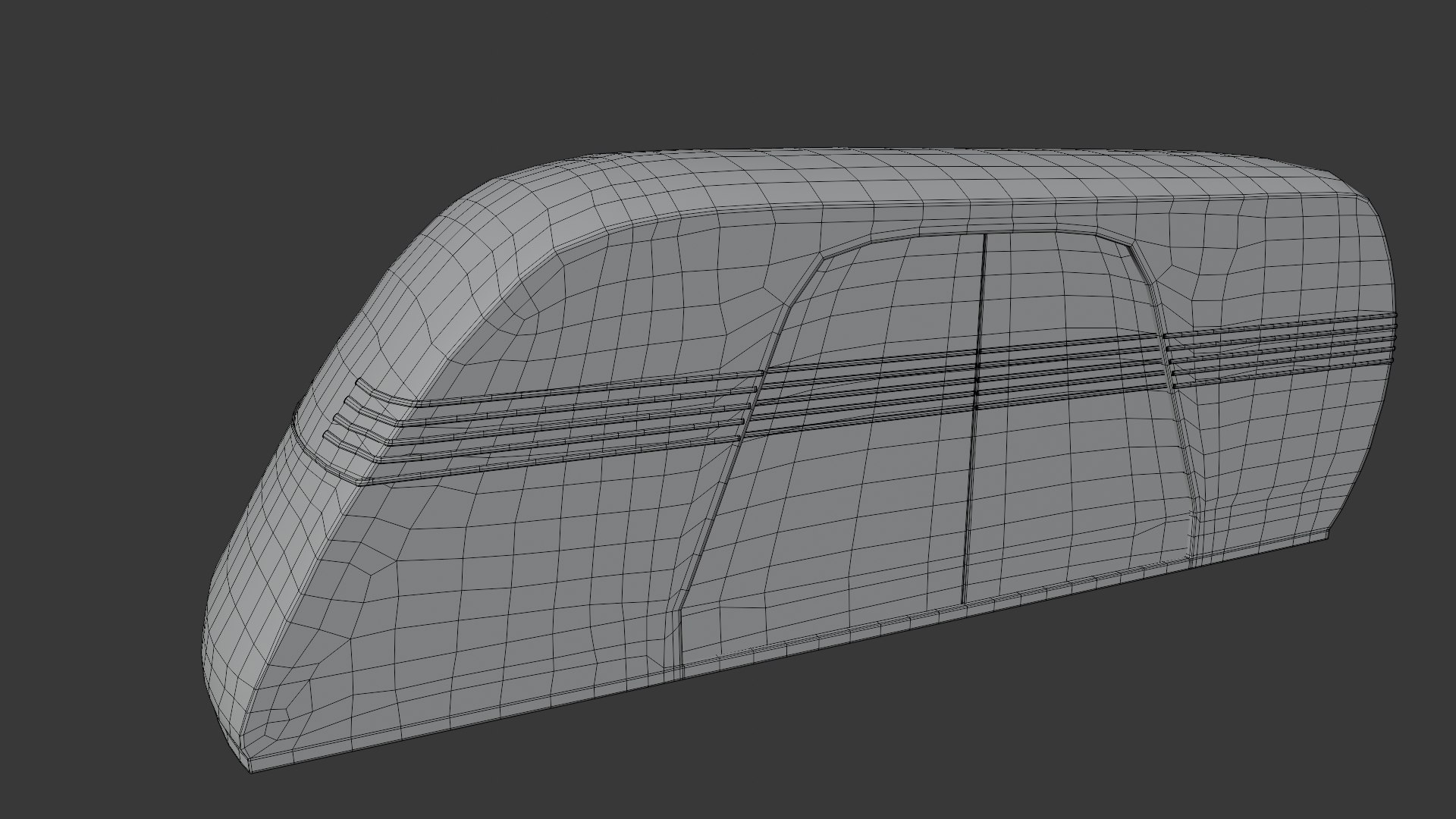This screenshot has height=819, width=1456.
Task: Click the vertical center door seam
Action: pos(974,419)
